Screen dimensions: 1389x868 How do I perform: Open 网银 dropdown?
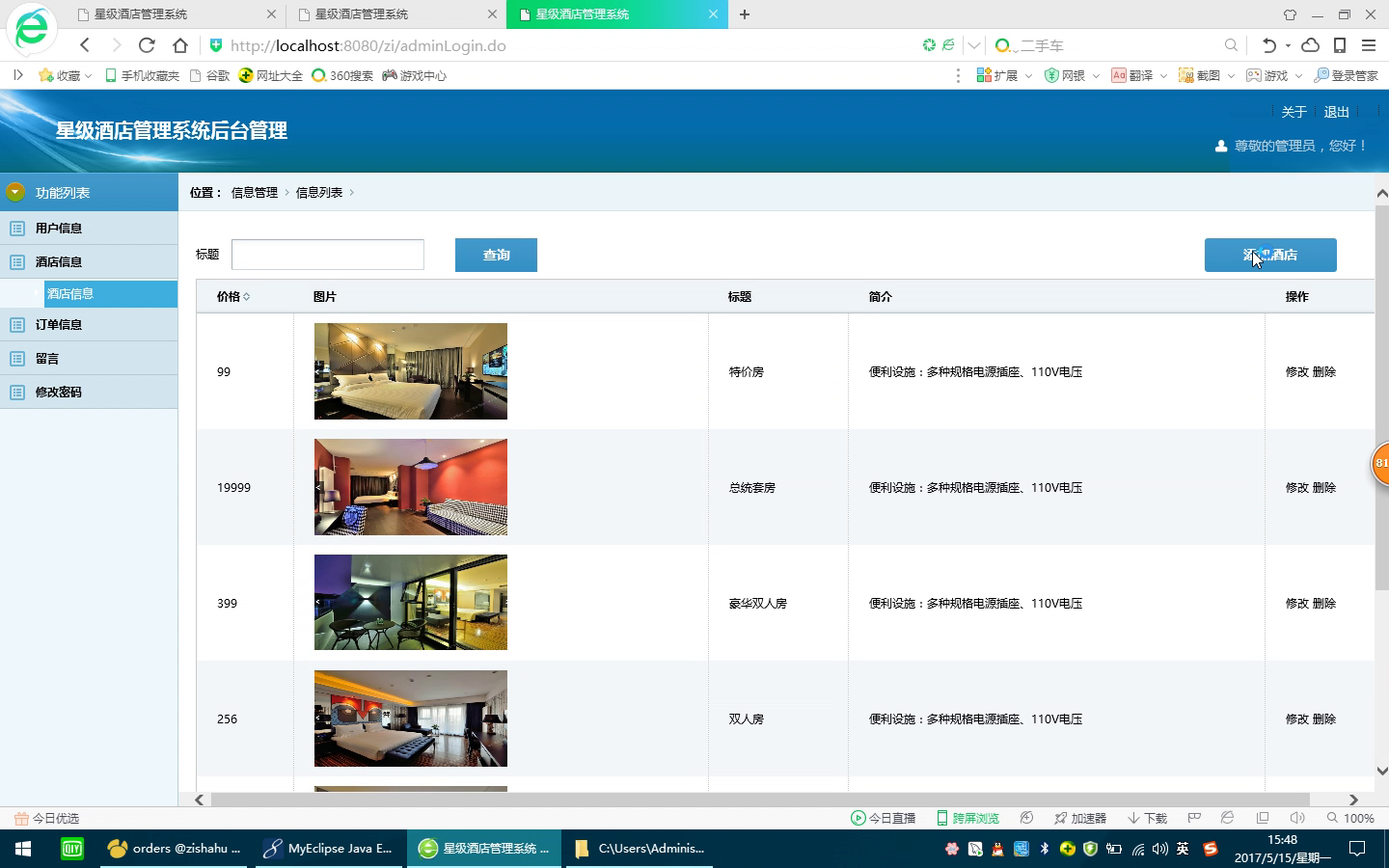1072,75
